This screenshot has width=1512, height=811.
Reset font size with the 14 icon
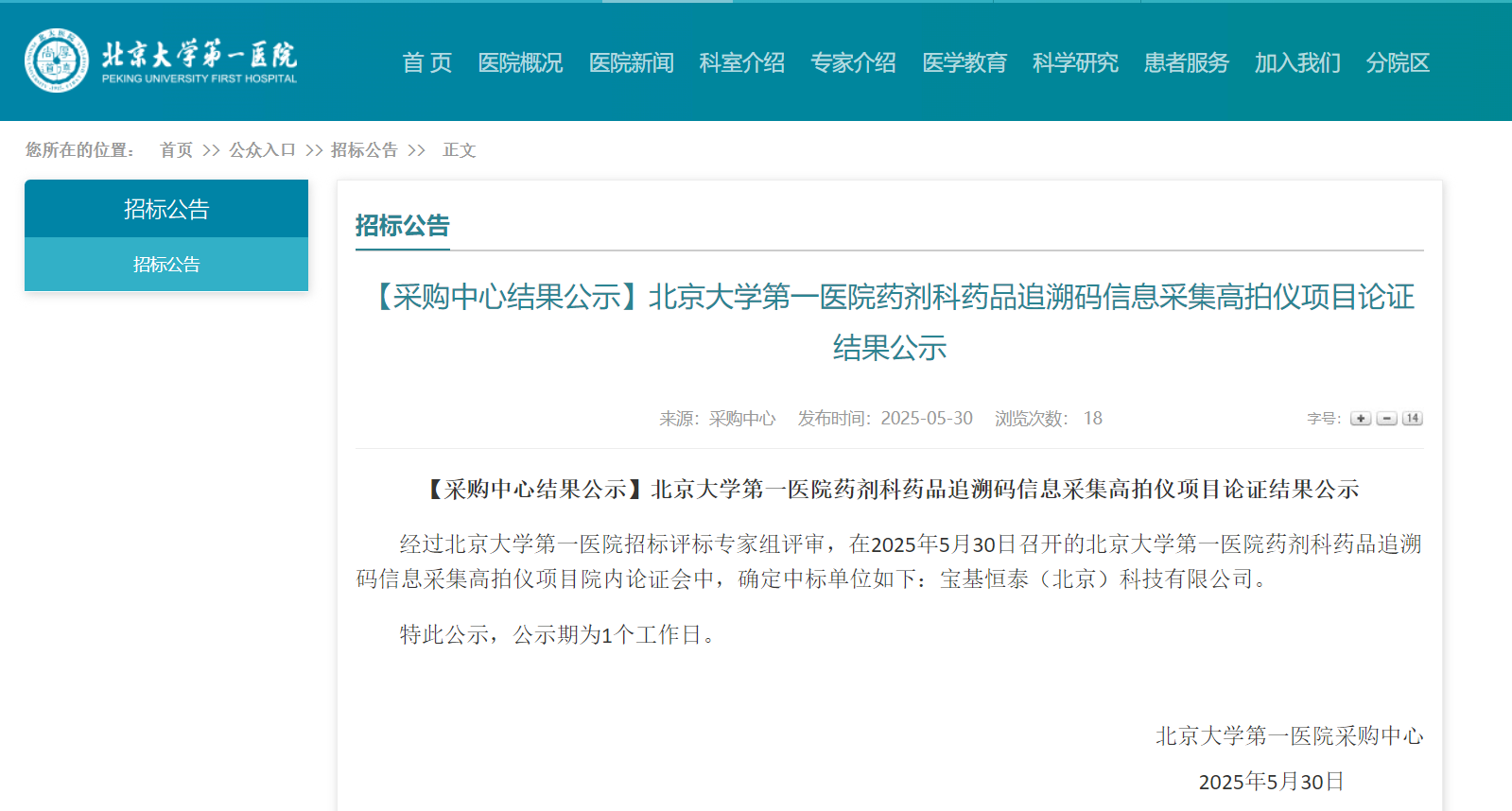point(1412,419)
